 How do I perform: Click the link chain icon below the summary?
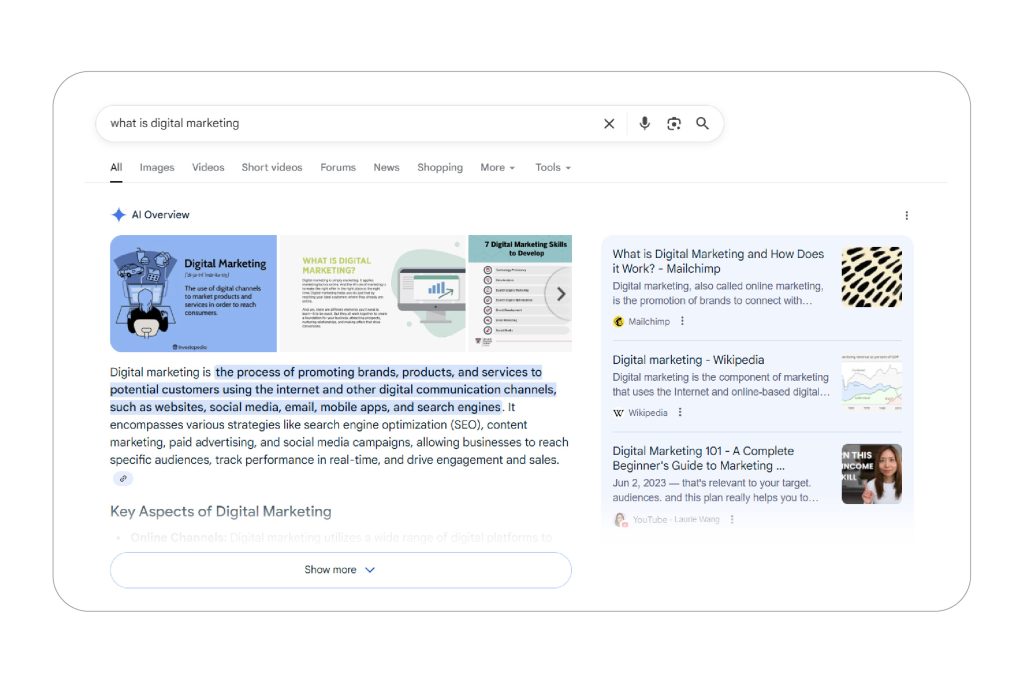(x=123, y=479)
